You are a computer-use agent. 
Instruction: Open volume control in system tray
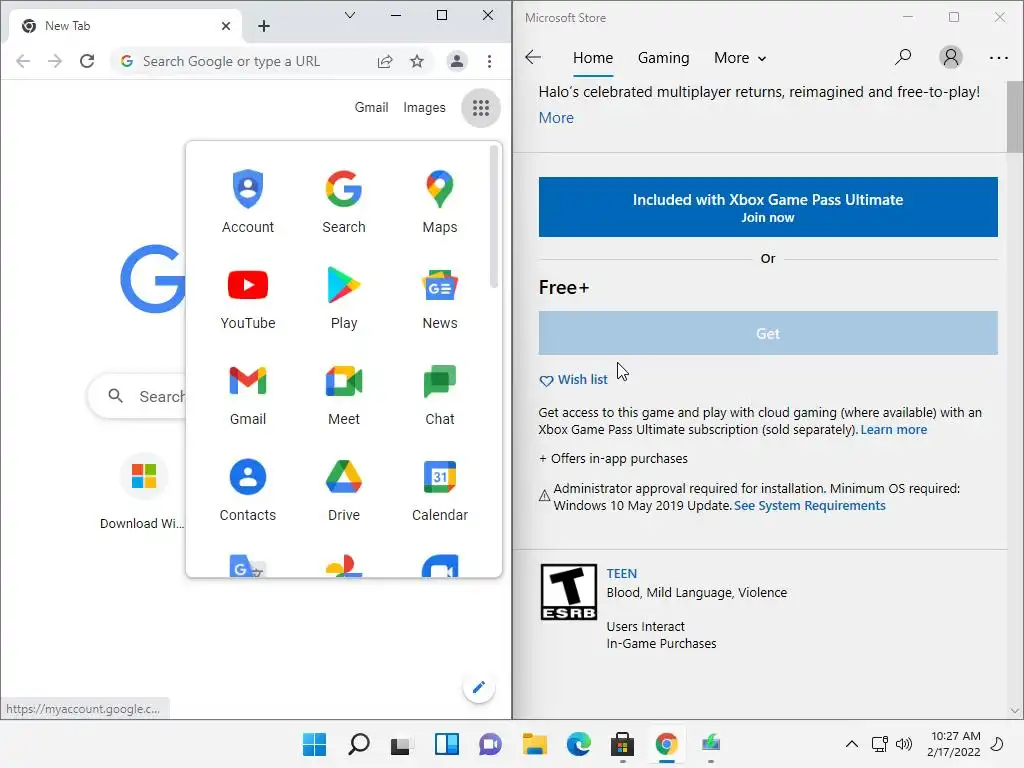904,744
